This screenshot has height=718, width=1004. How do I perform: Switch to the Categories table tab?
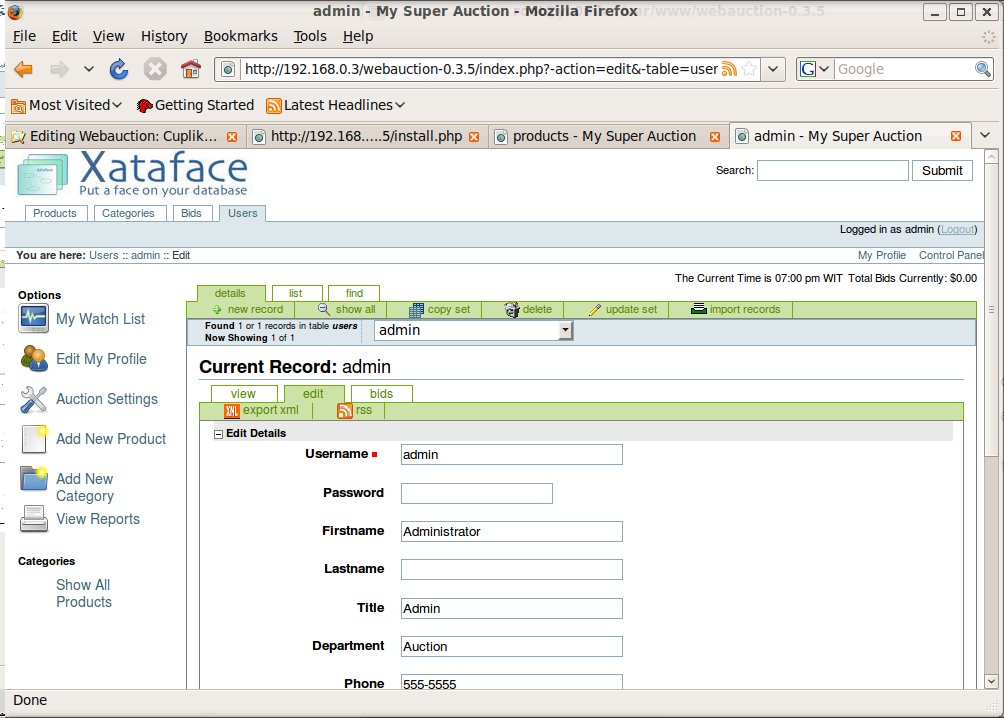[x=128, y=213]
